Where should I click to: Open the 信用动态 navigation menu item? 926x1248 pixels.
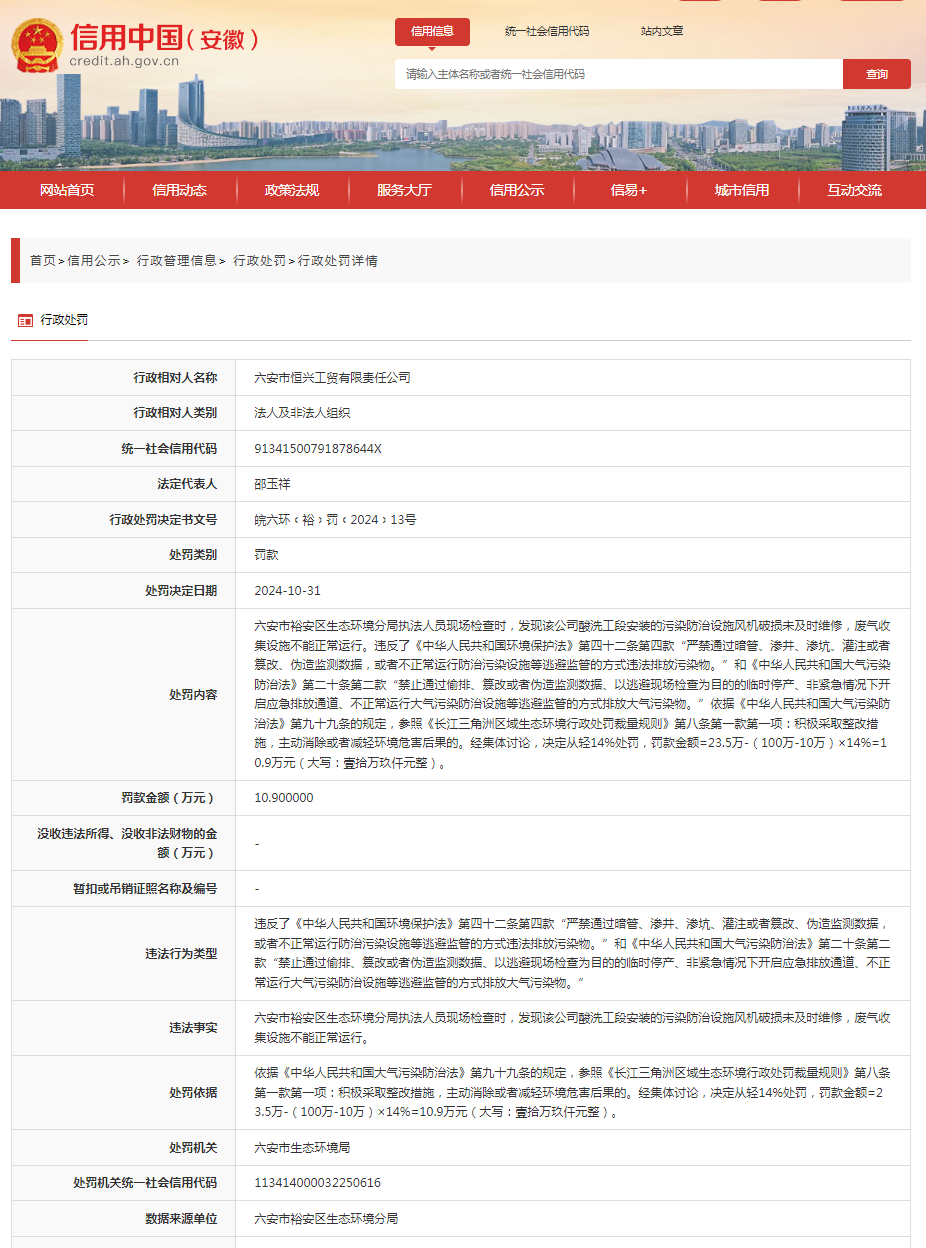coord(180,190)
